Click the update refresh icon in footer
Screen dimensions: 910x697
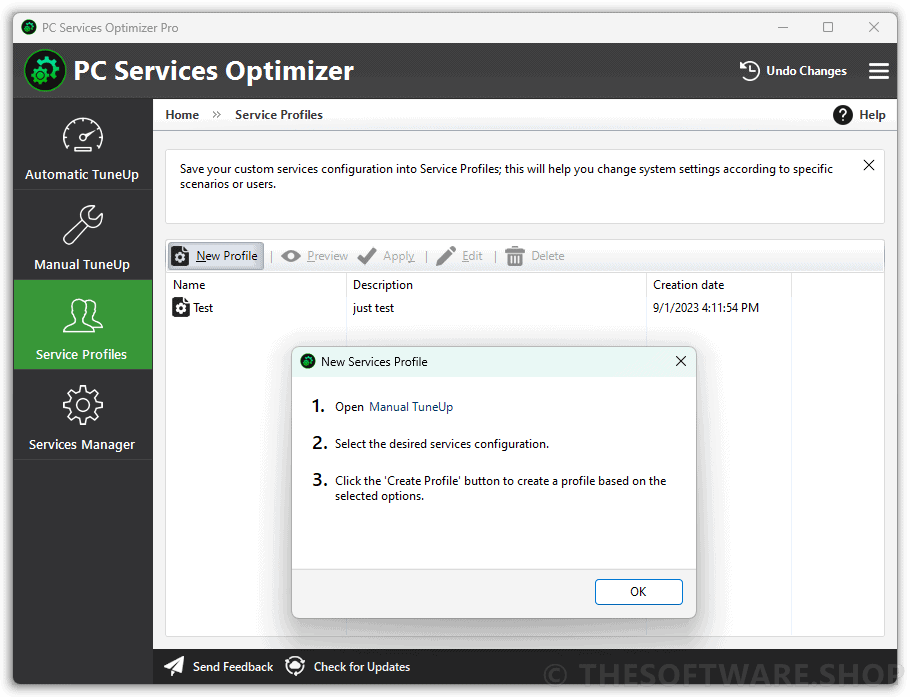click(295, 666)
